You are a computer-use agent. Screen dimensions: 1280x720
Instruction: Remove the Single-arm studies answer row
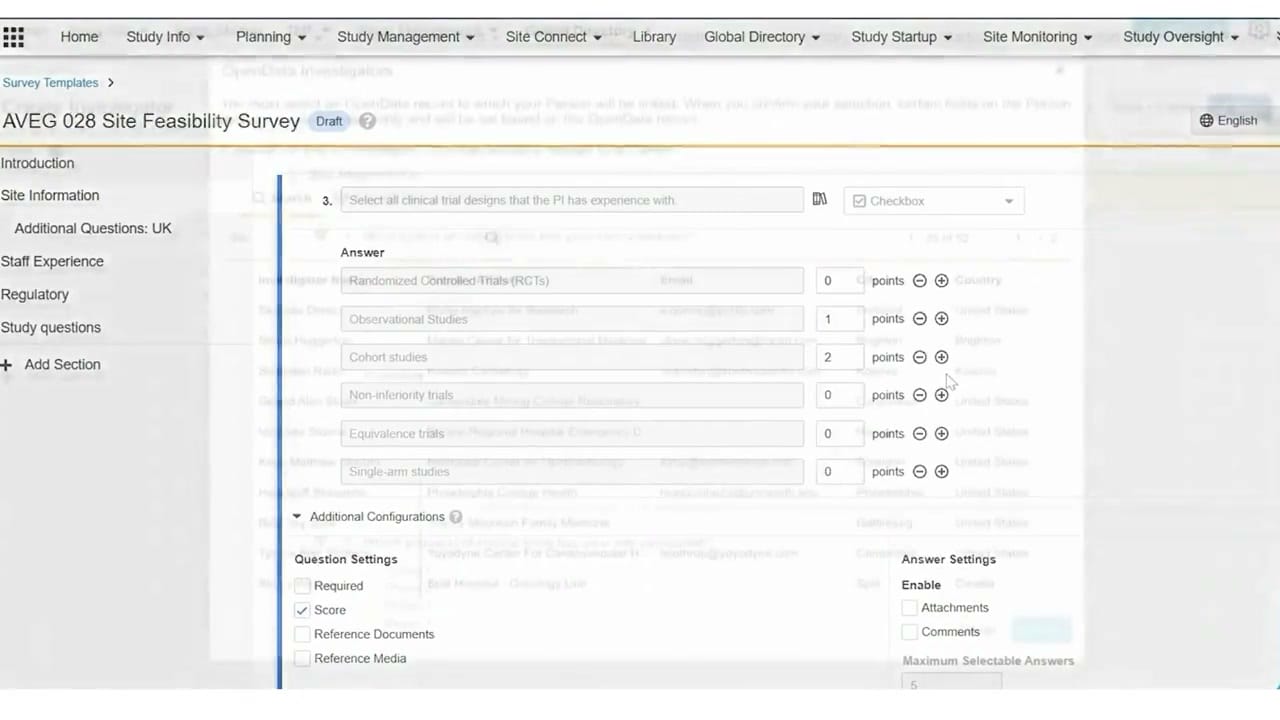(x=920, y=472)
